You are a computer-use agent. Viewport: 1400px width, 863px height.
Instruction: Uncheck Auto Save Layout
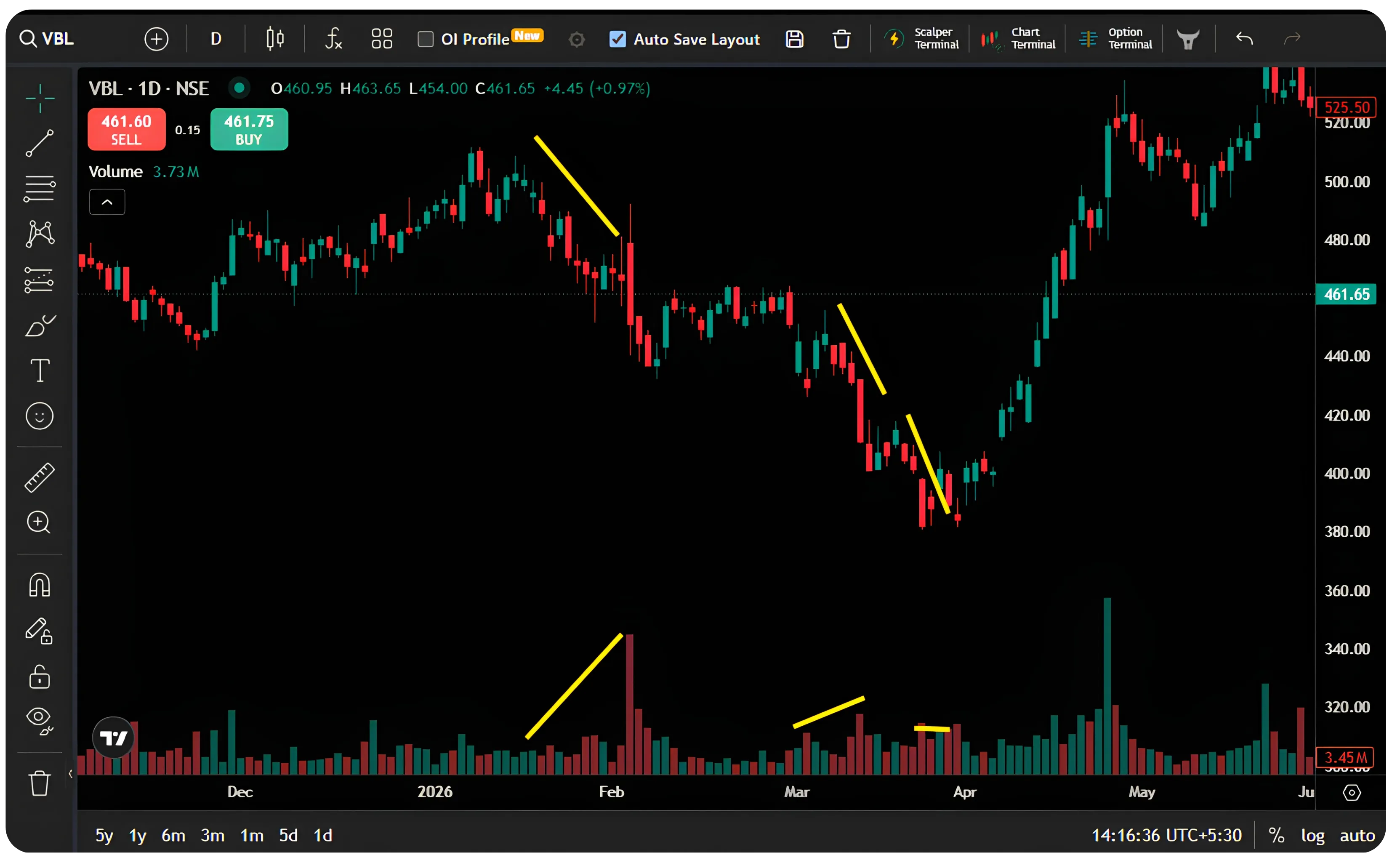click(x=618, y=40)
